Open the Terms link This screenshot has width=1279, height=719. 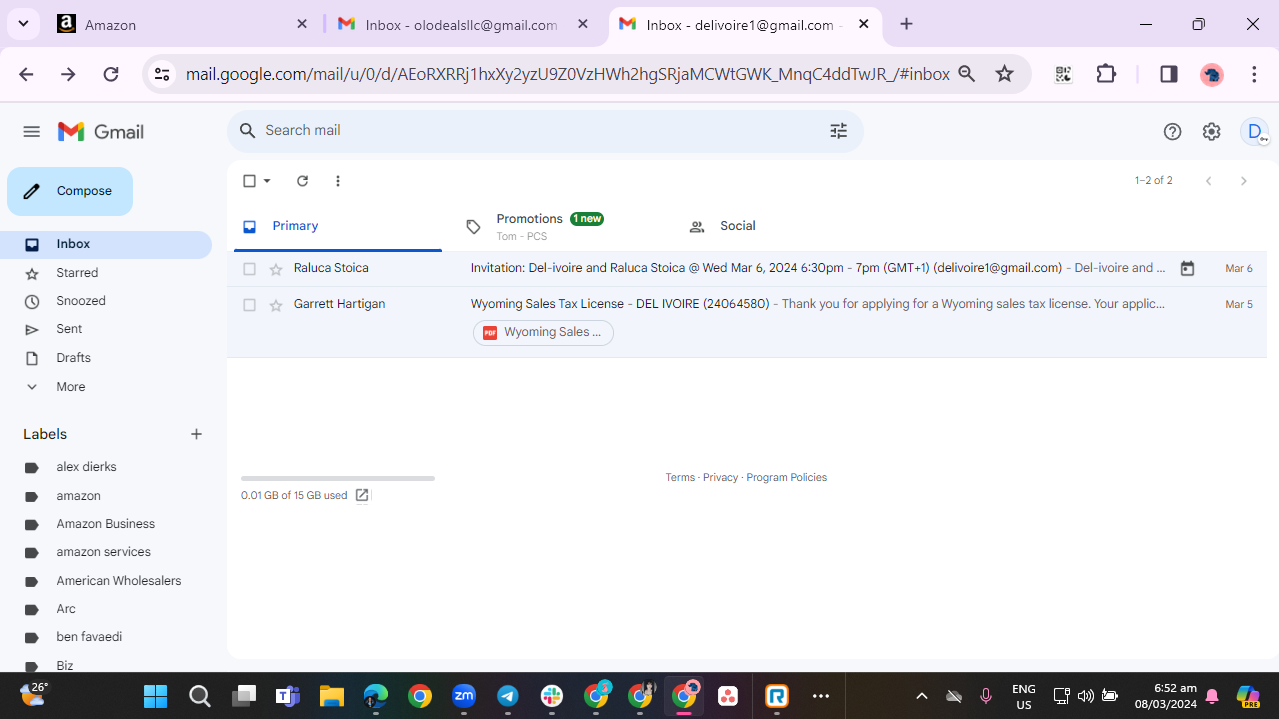tap(680, 478)
